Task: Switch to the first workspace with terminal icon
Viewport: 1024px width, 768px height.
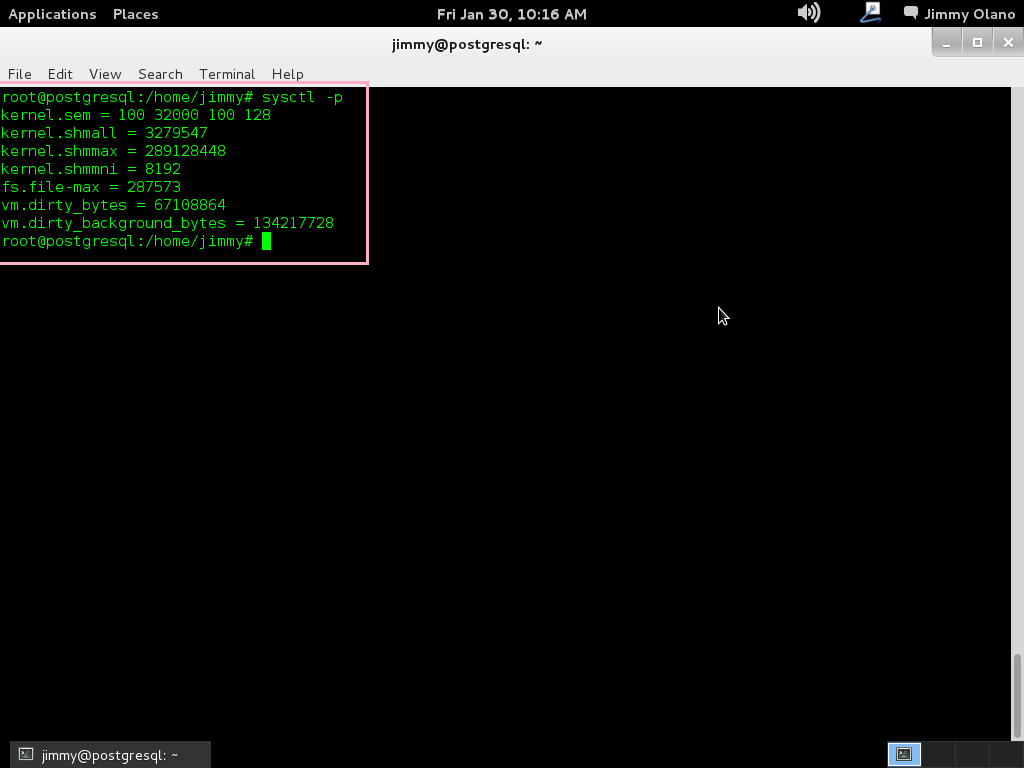Action: tap(904, 755)
